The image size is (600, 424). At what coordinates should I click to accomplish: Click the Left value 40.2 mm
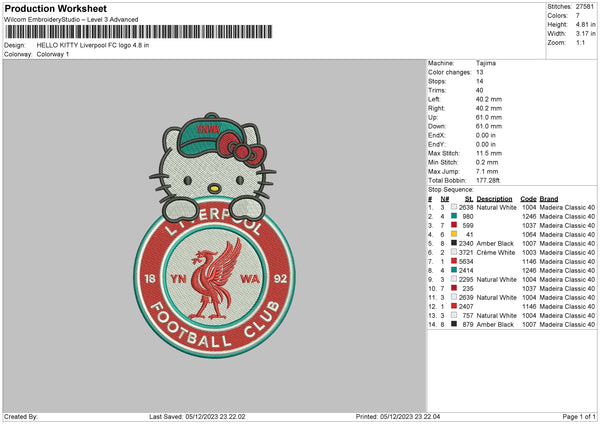(489, 99)
